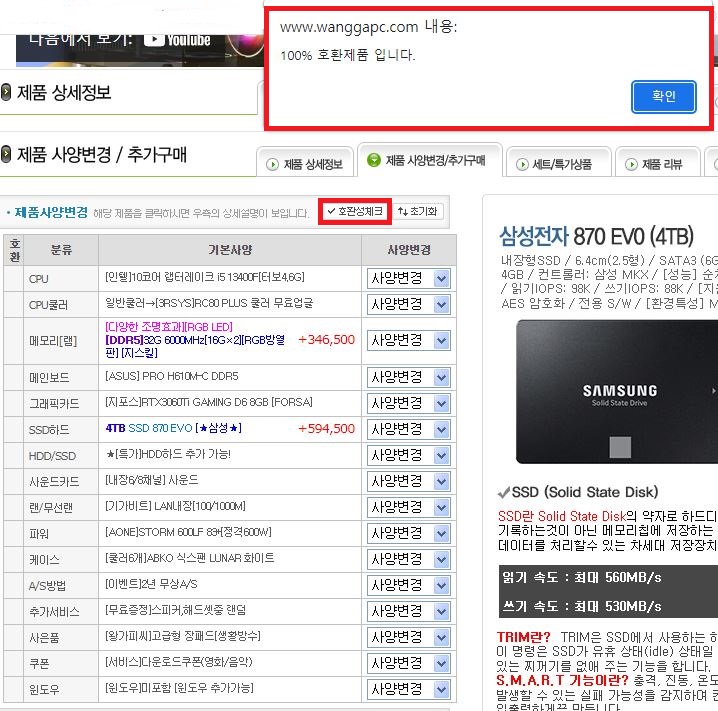Switch to the 제품 상세정보 tab
718x711 pixels.
(x=305, y=164)
